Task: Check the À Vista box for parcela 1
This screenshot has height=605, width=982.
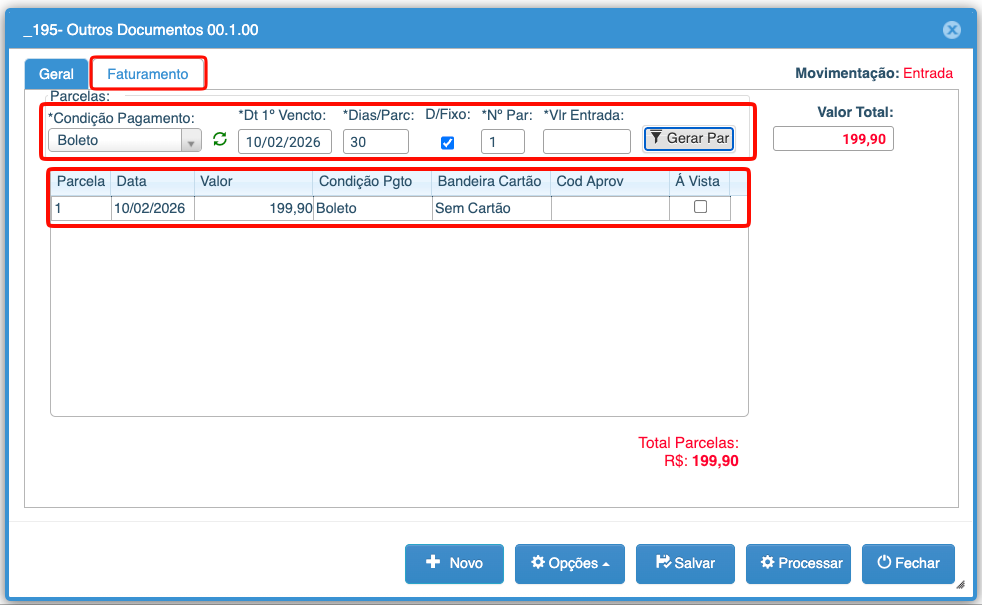Action: (x=700, y=207)
